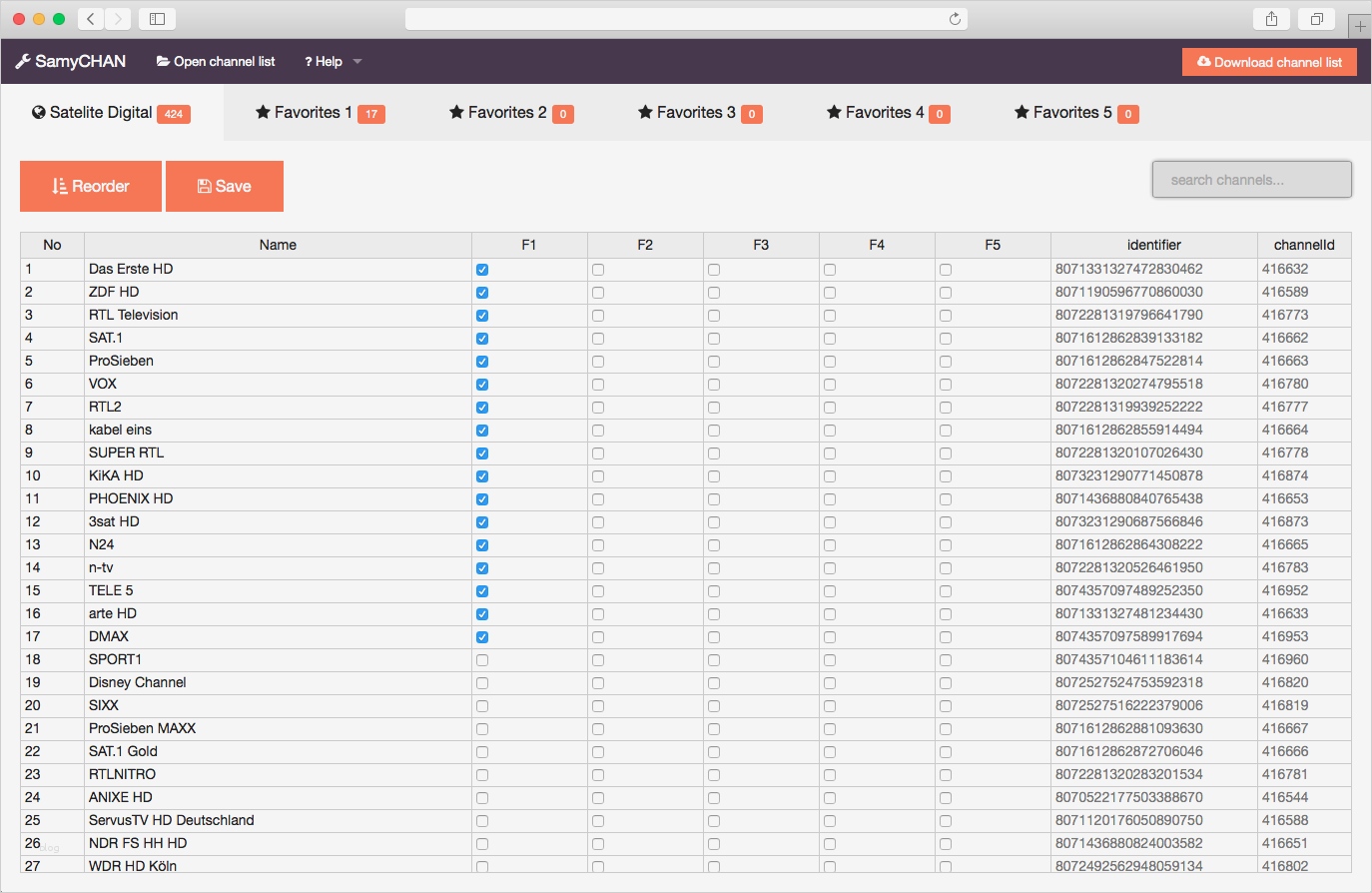Open the Help dropdown menu

coord(332,61)
